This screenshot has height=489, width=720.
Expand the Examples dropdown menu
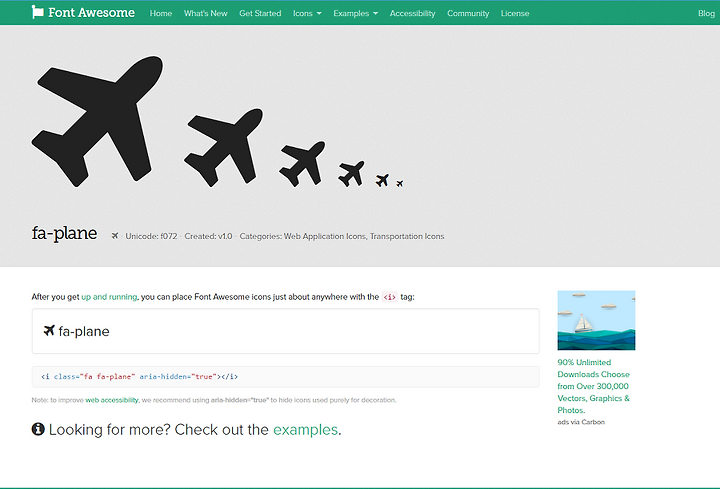(356, 13)
